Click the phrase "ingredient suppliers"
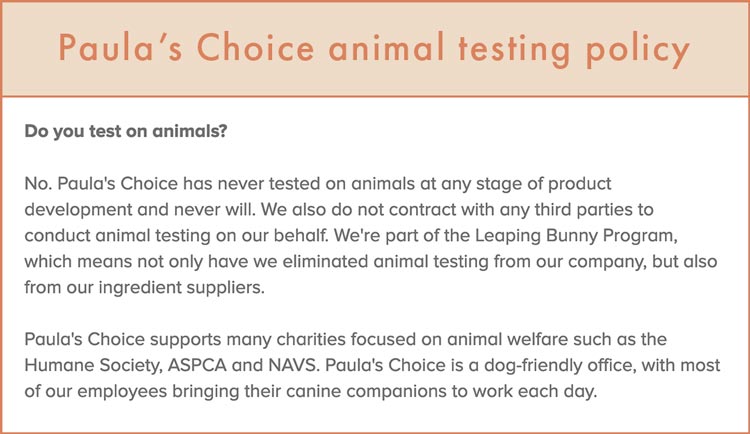The height and width of the screenshot is (434, 750). [x=180, y=288]
